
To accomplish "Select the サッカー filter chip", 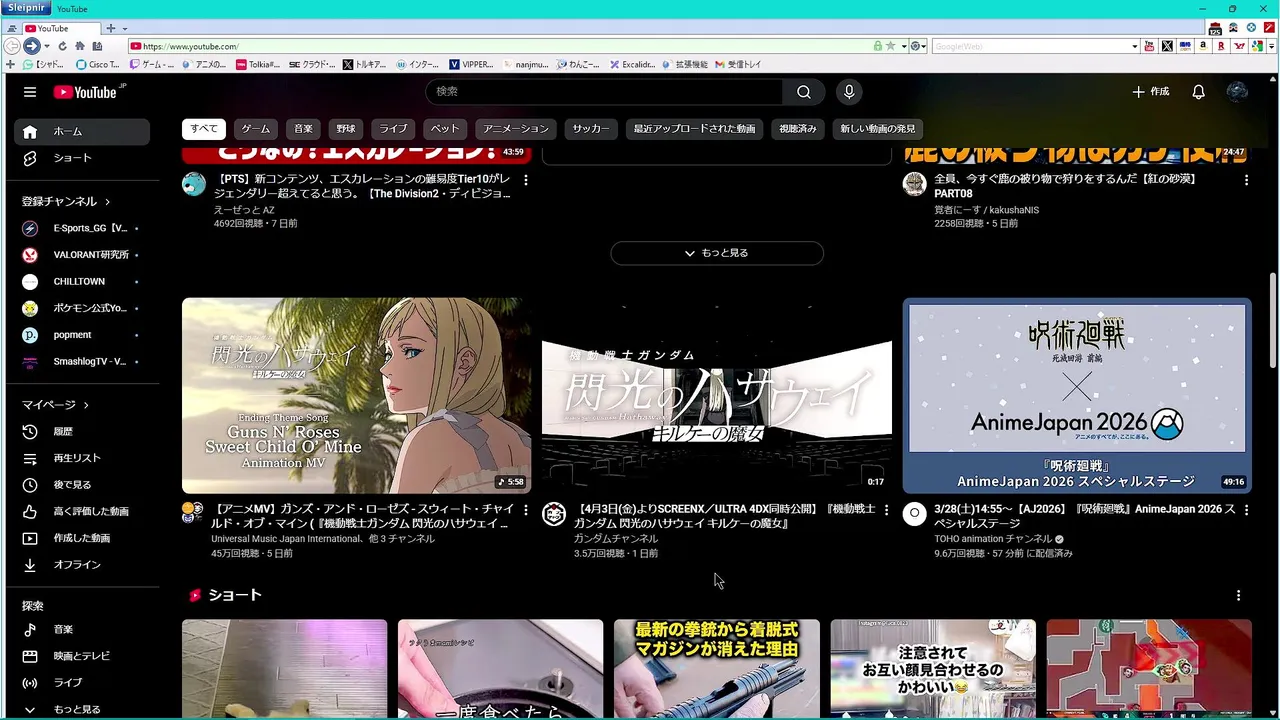I will coord(591,129).
